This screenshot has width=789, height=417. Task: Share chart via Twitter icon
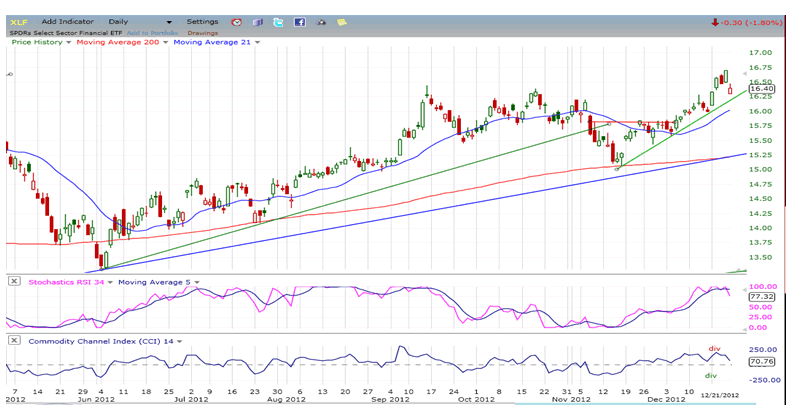click(278, 21)
